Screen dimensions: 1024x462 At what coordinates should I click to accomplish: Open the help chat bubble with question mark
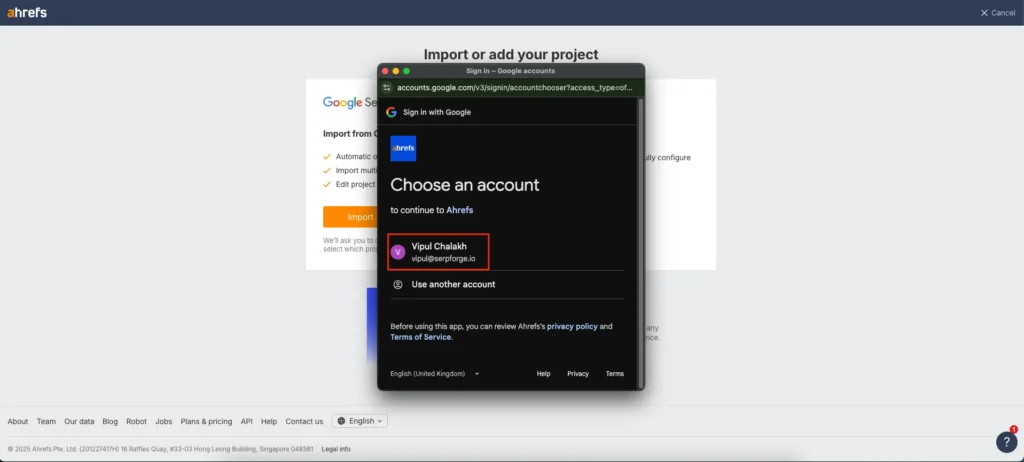tap(1006, 442)
